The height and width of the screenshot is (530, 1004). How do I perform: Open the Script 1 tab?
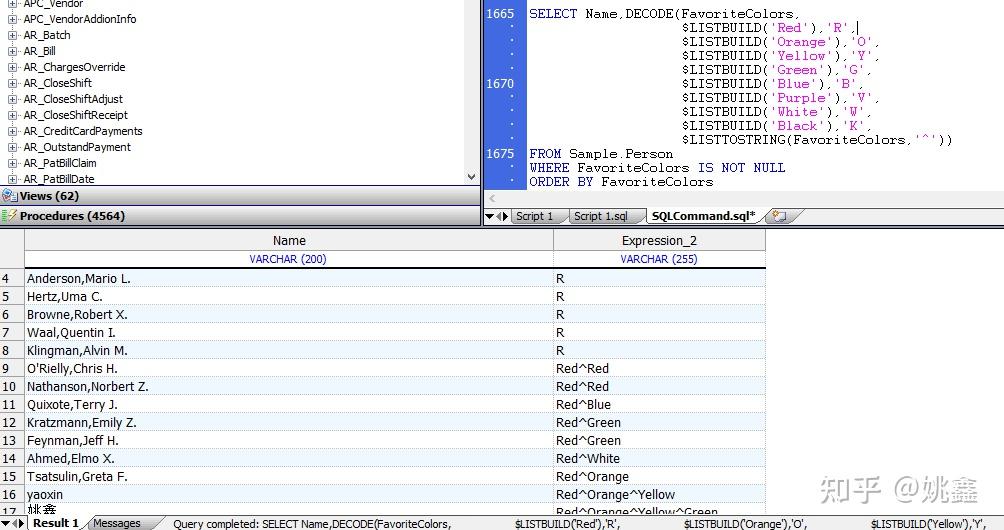click(x=535, y=216)
